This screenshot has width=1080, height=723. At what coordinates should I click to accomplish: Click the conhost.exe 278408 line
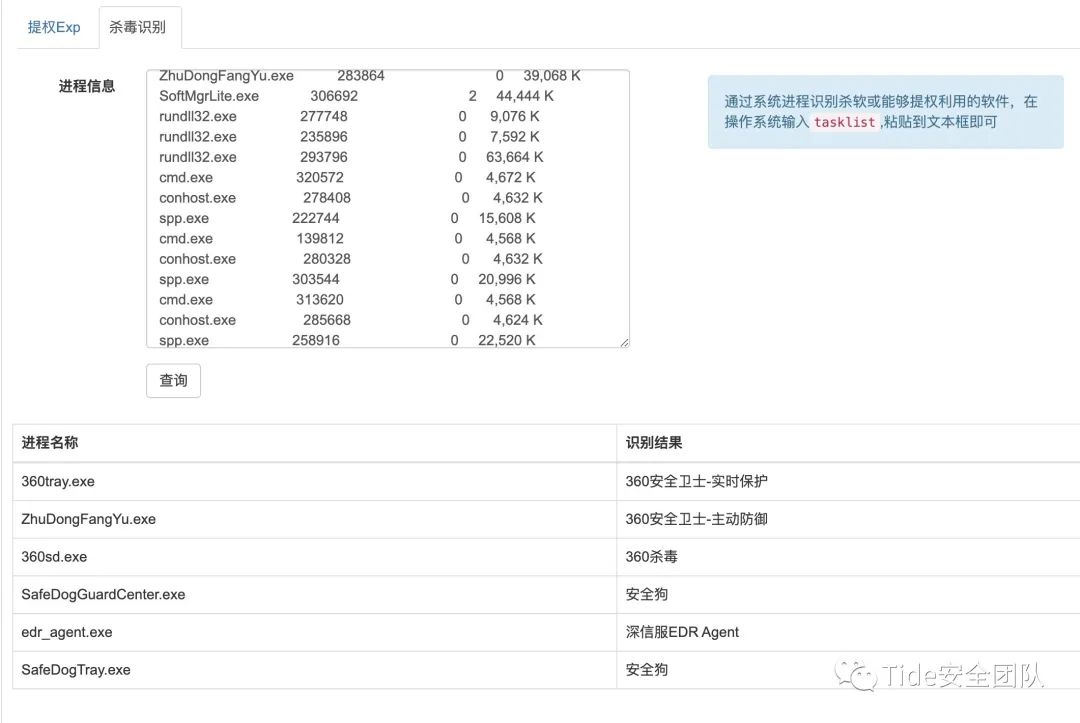point(351,198)
